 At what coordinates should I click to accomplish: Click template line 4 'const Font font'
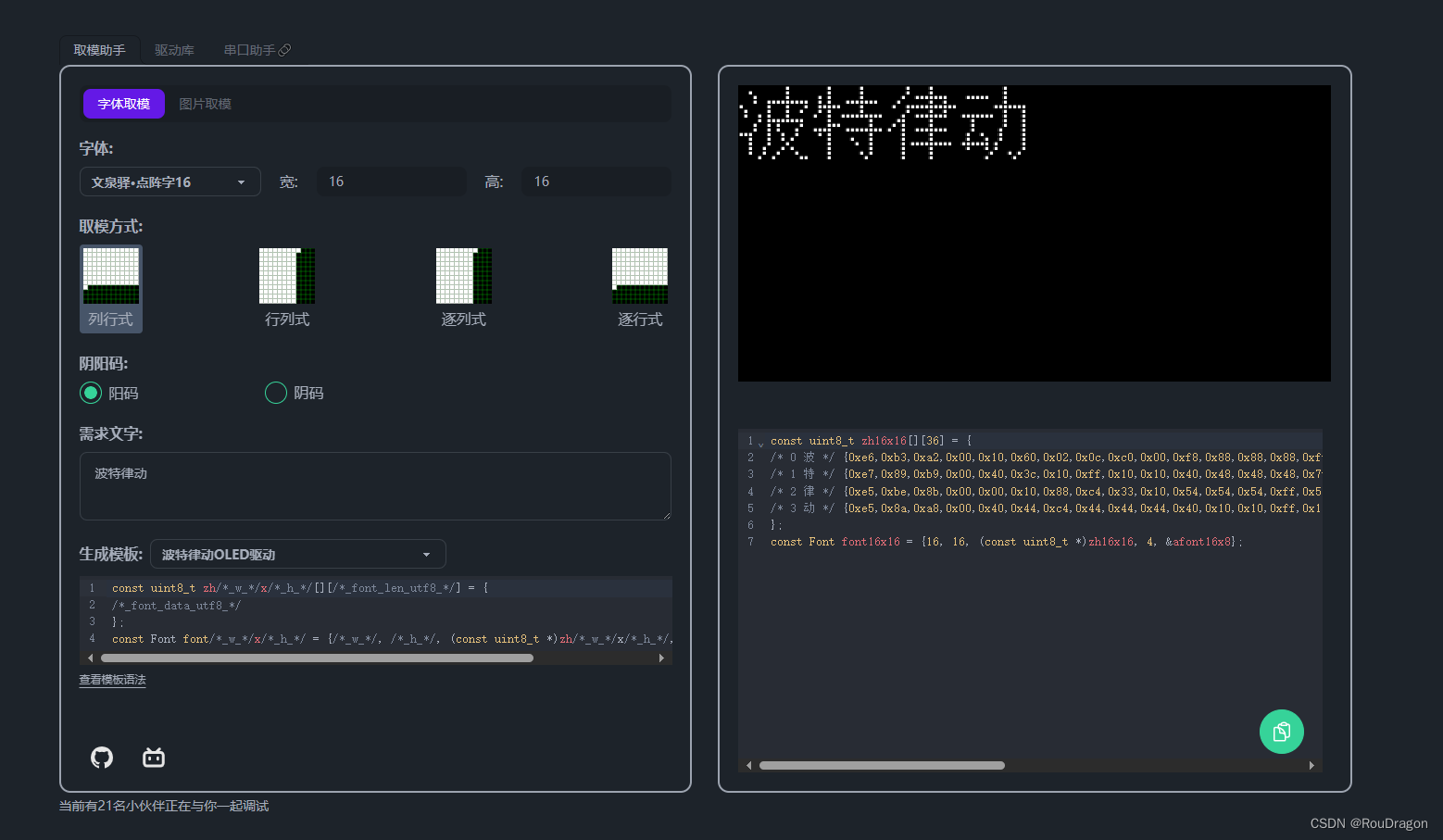pos(392,639)
